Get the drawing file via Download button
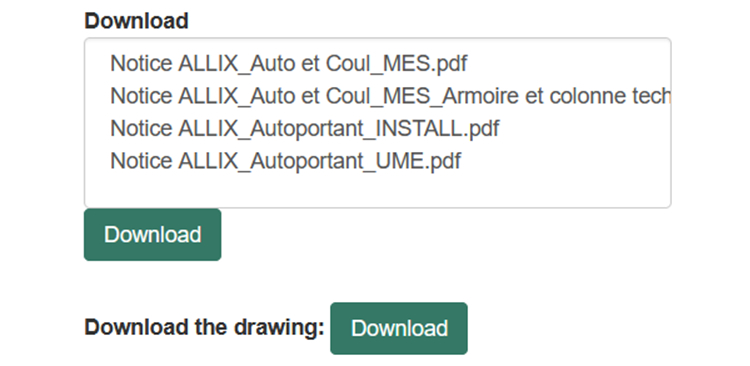 pos(399,328)
